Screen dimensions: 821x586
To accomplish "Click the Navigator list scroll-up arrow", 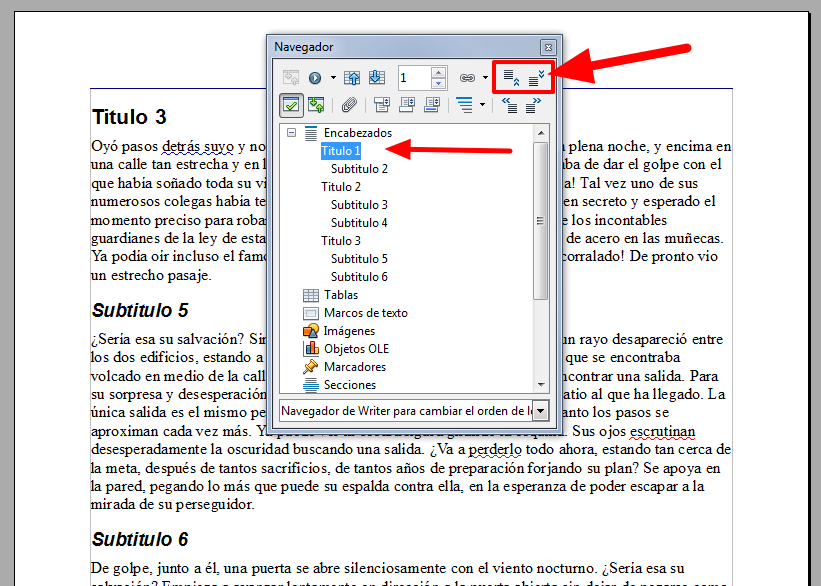I will tap(541, 132).
